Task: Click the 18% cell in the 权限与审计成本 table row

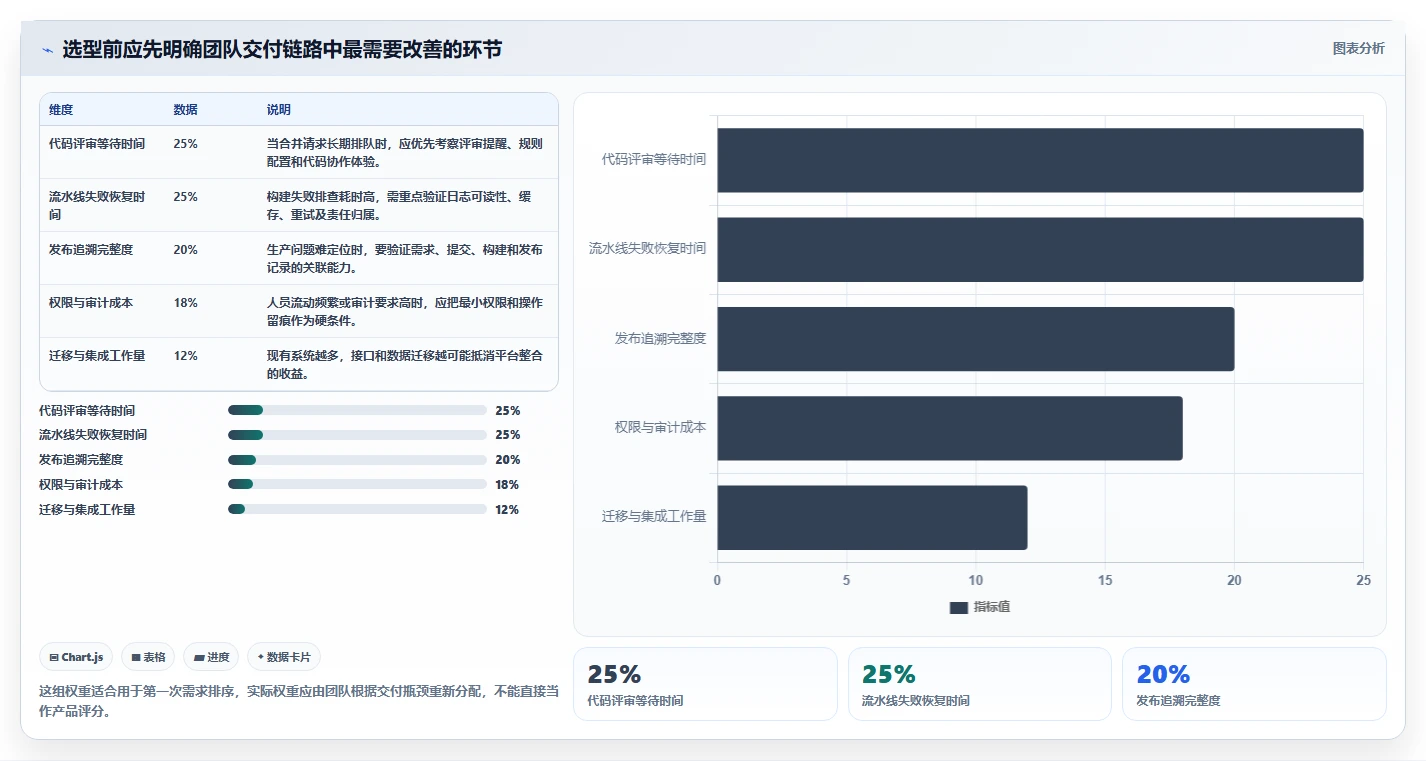Action: click(x=185, y=303)
